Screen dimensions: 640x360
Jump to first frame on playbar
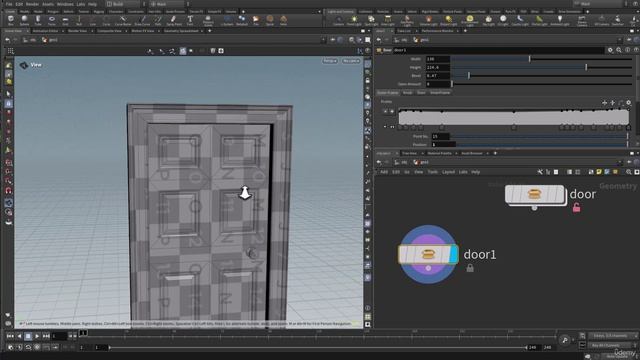coord(10,336)
